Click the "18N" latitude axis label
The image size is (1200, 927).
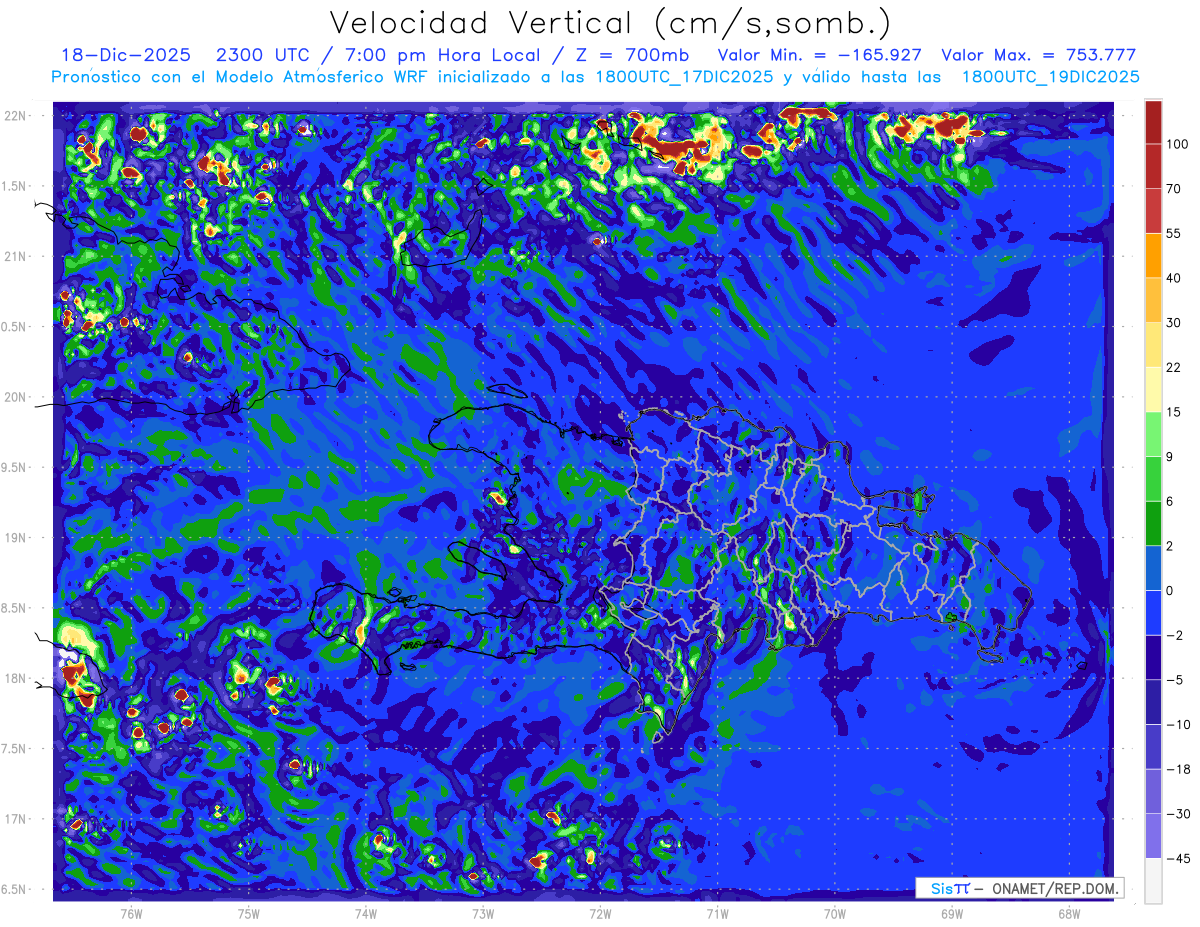coord(16,678)
